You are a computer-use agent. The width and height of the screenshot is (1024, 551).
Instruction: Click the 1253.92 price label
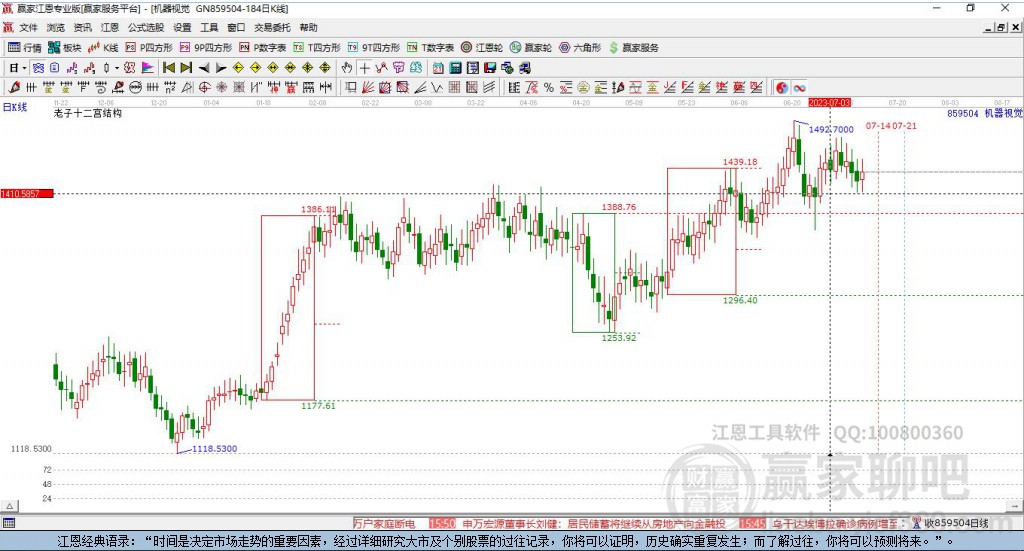[x=618, y=338]
